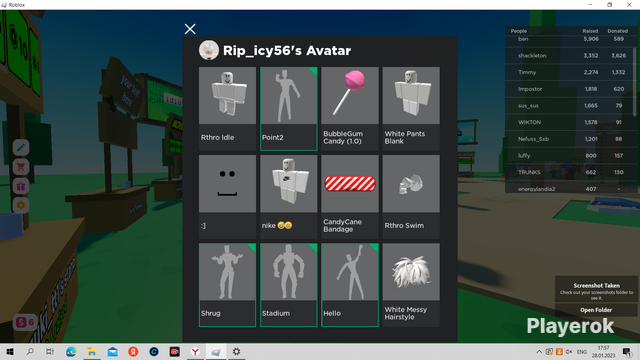Viewport: 640px width, 360px height.
Task: Pick the nike shirt item
Action: point(289,197)
